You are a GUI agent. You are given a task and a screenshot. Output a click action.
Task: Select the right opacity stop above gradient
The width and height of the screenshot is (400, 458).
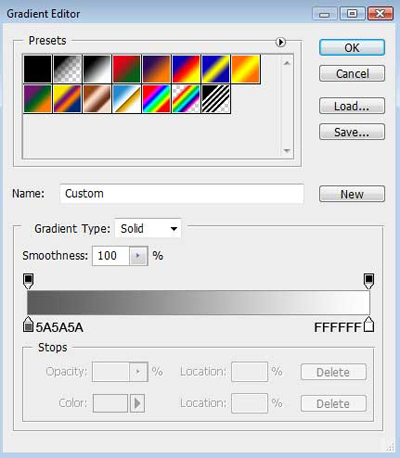[369, 281]
